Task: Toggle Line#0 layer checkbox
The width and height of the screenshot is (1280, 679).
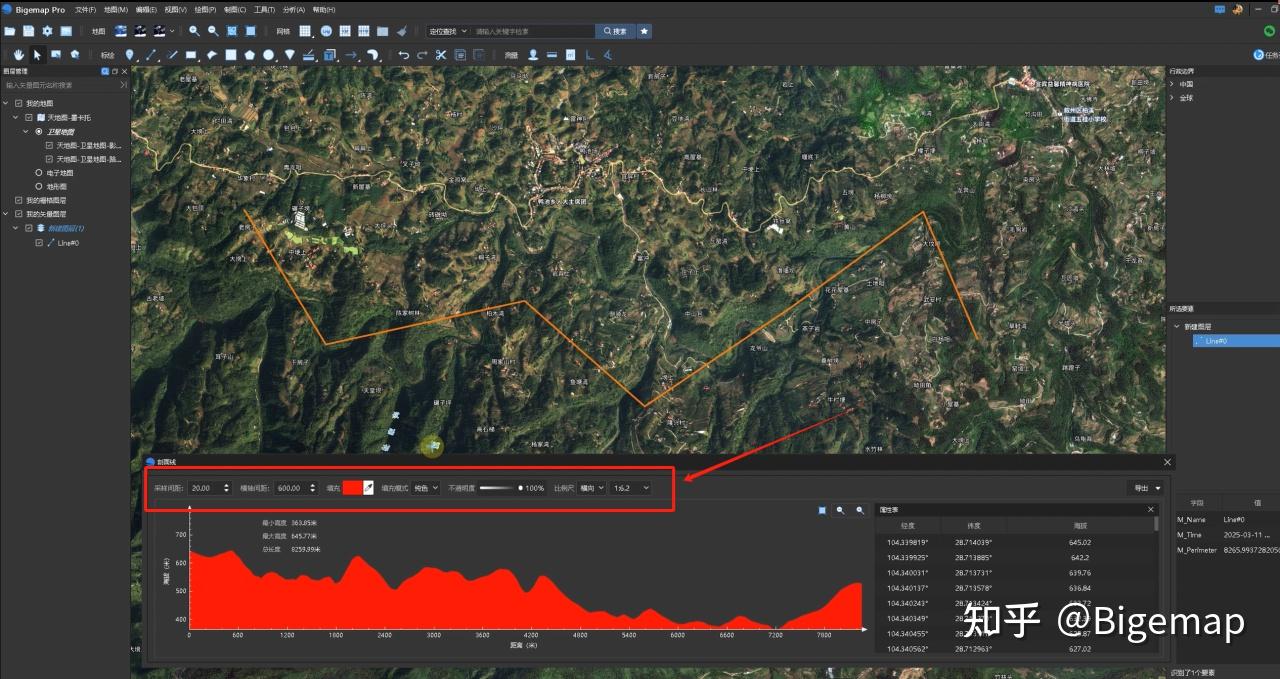Action: tap(39, 242)
